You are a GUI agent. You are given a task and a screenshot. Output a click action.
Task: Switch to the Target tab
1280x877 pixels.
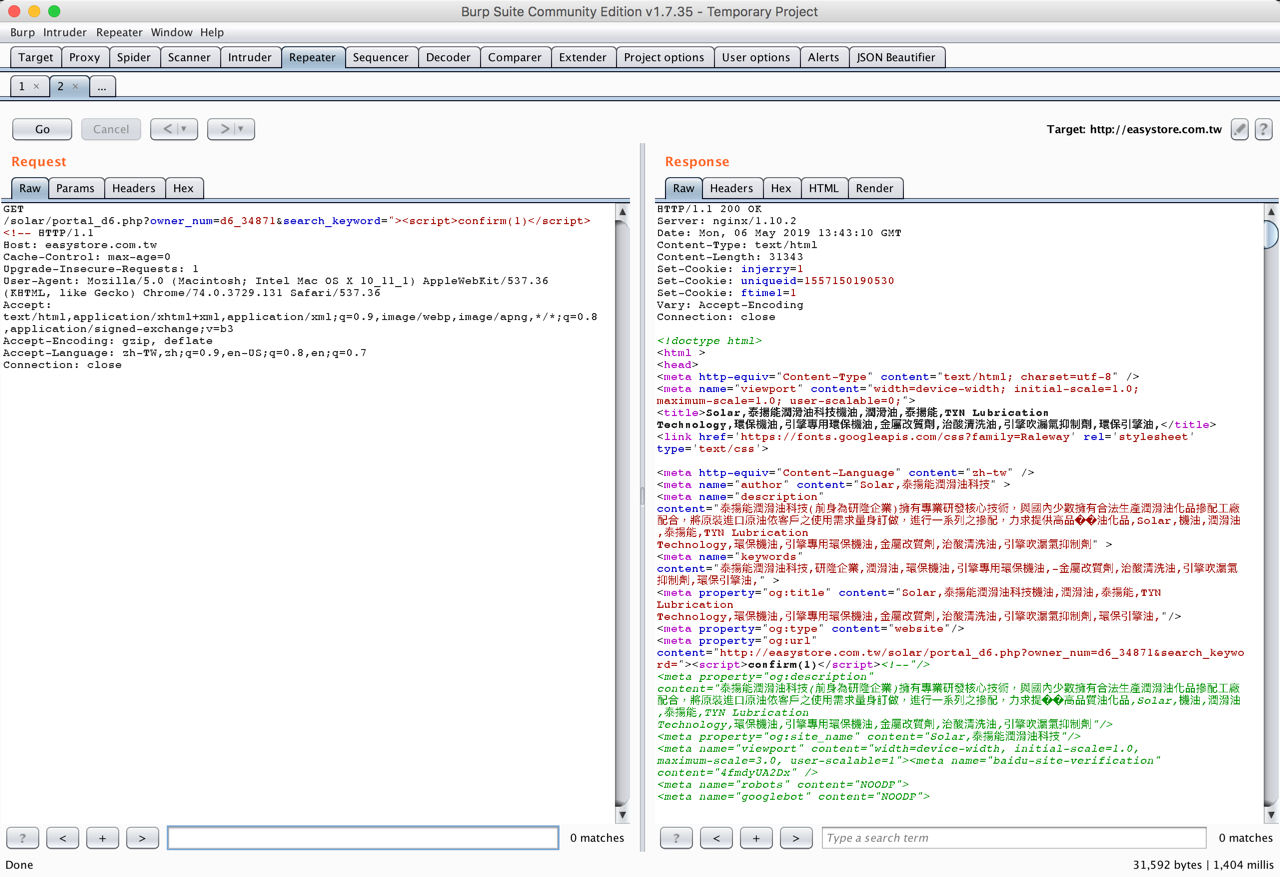[x=36, y=58]
